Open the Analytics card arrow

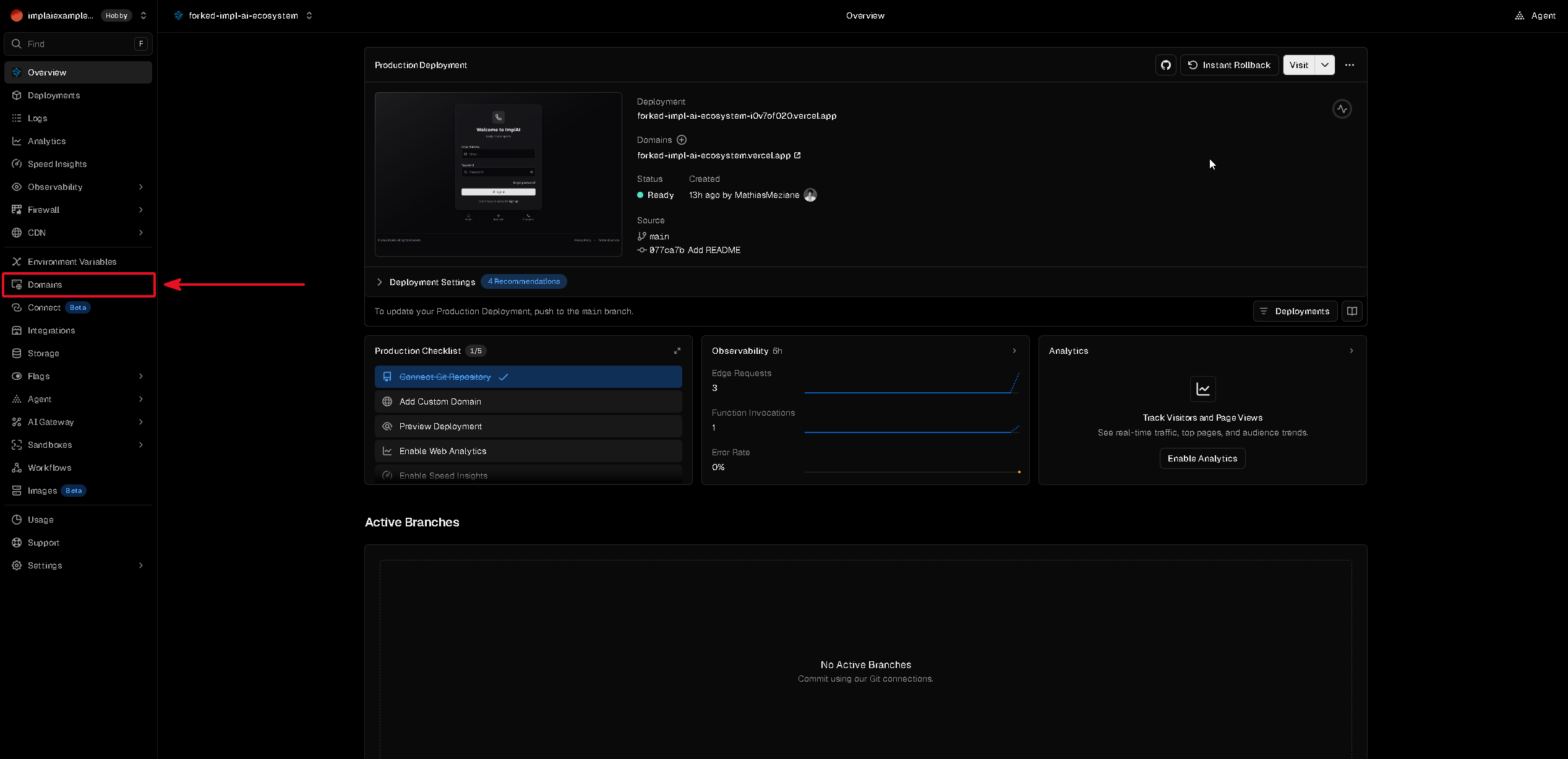coord(1352,351)
